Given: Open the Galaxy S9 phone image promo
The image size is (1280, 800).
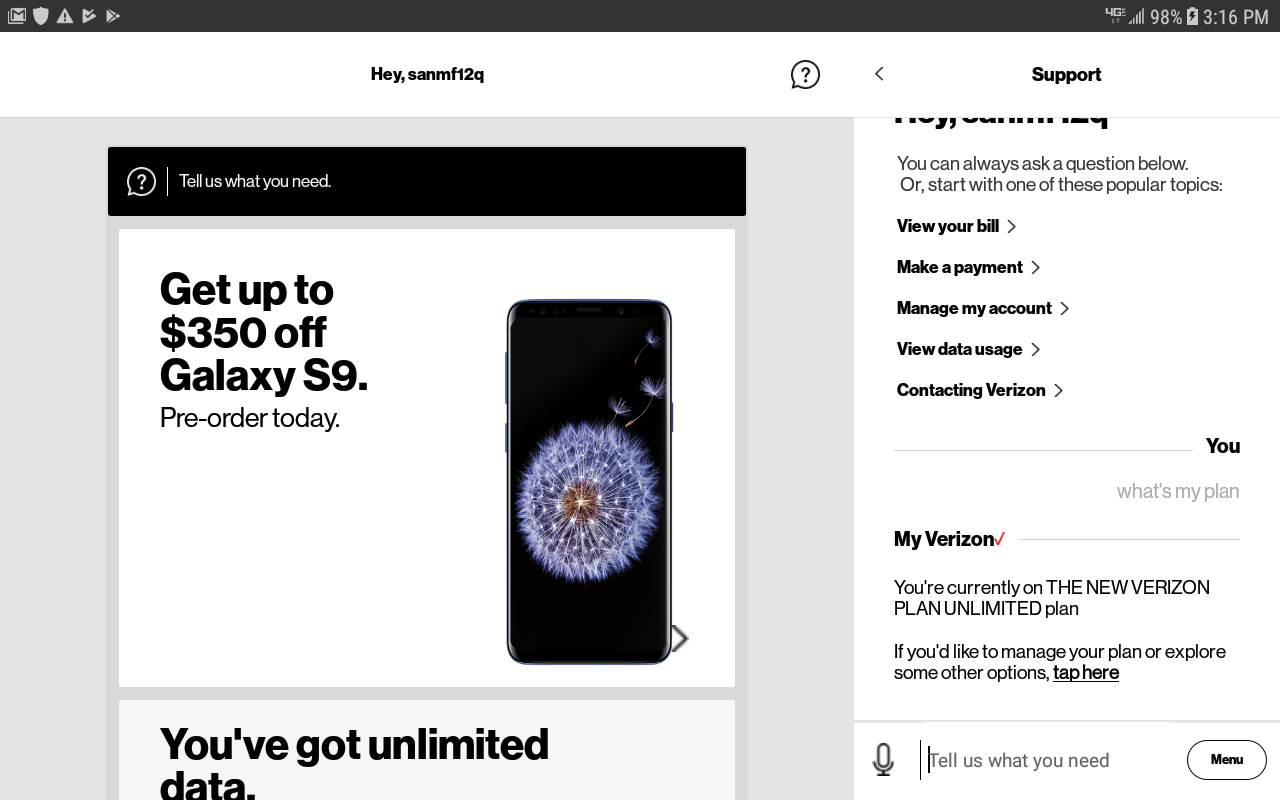Looking at the screenshot, I should pos(589,482).
